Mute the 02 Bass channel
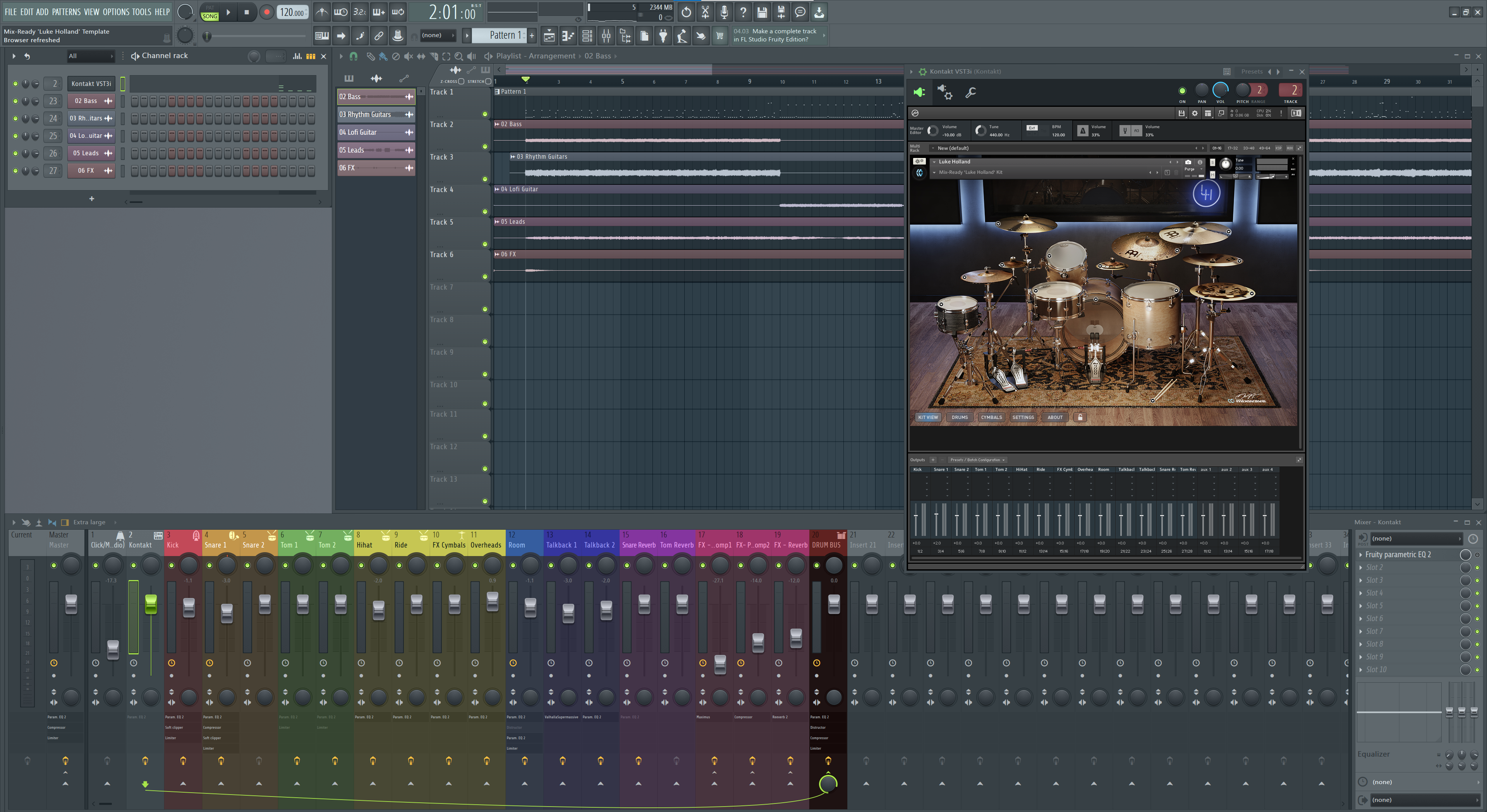Image resolution: width=1487 pixels, height=812 pixels. coord(15,101)
